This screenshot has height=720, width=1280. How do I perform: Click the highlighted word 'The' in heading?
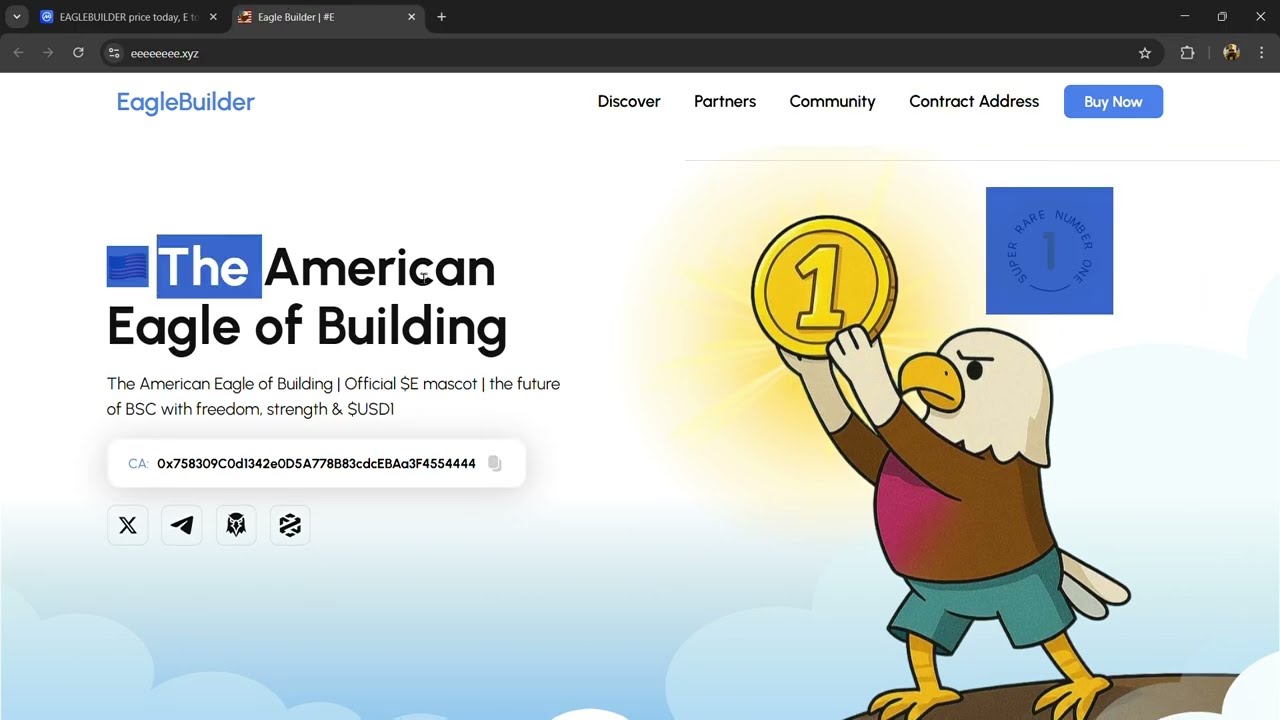(203, 267)
